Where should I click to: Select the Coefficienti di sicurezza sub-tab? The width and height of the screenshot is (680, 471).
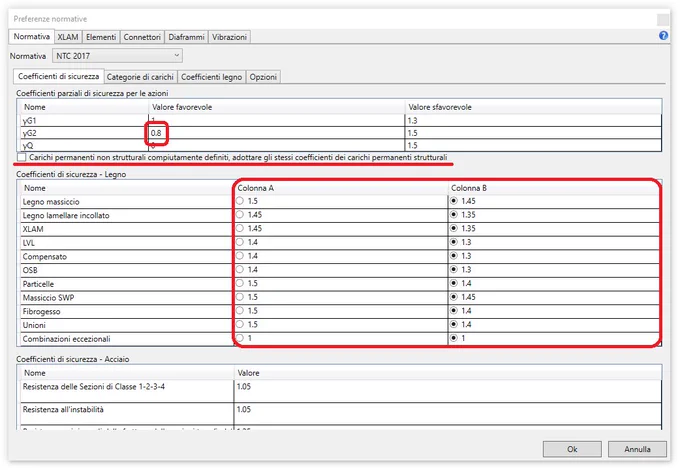(x=59, y=76)
